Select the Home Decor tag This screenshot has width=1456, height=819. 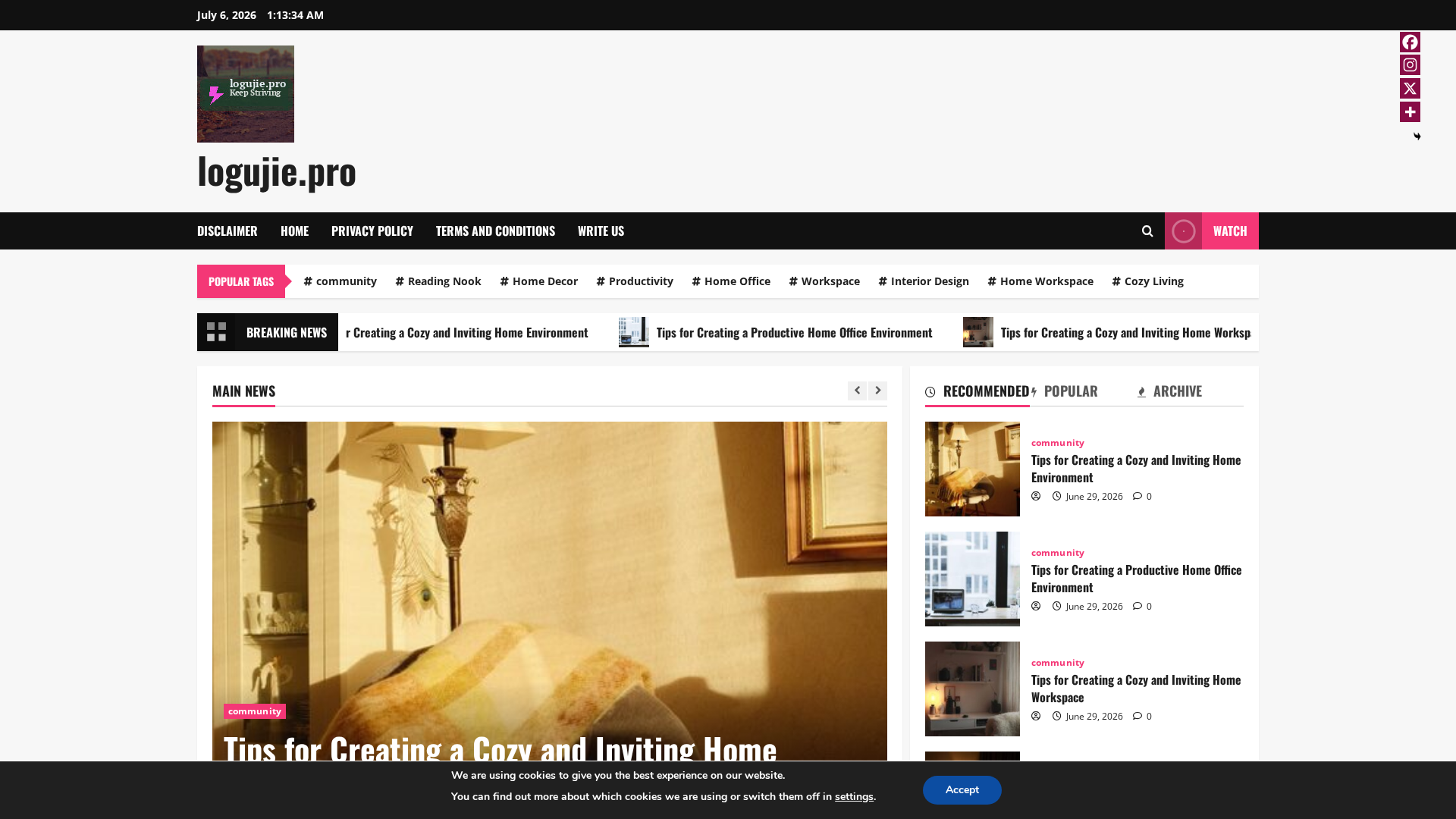click(539, 281)
